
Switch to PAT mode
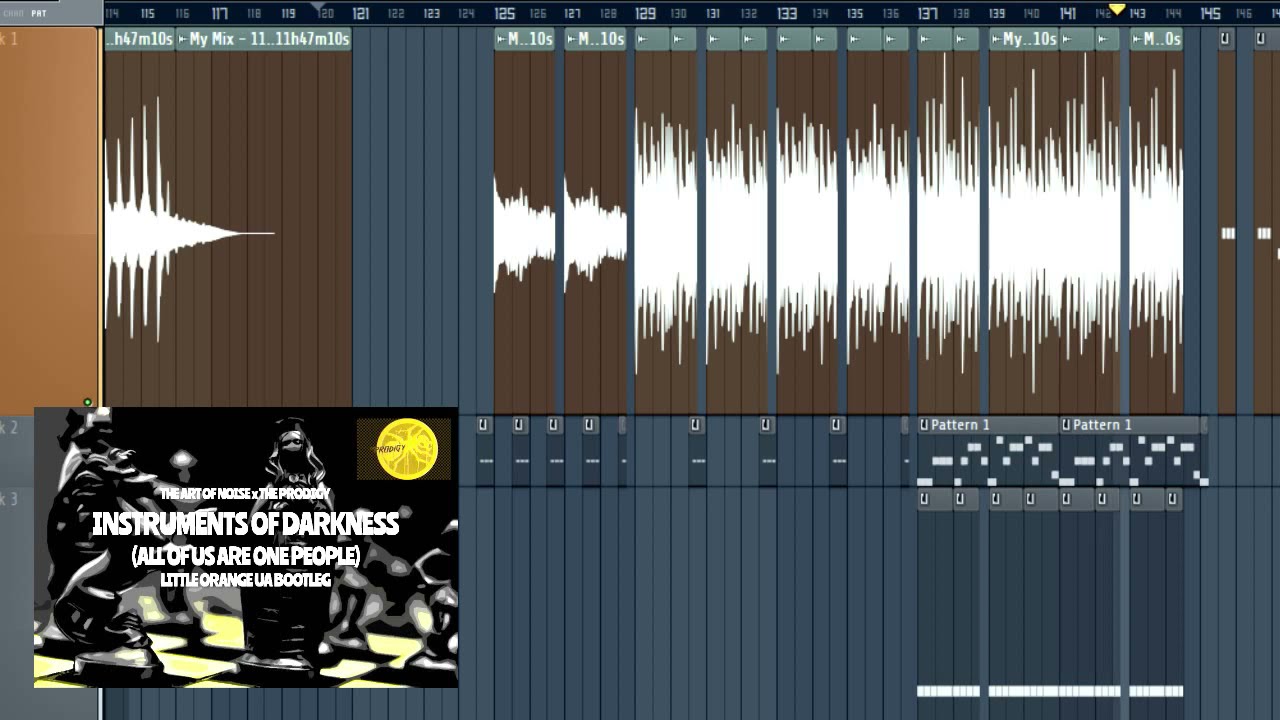tap(38, 13)
